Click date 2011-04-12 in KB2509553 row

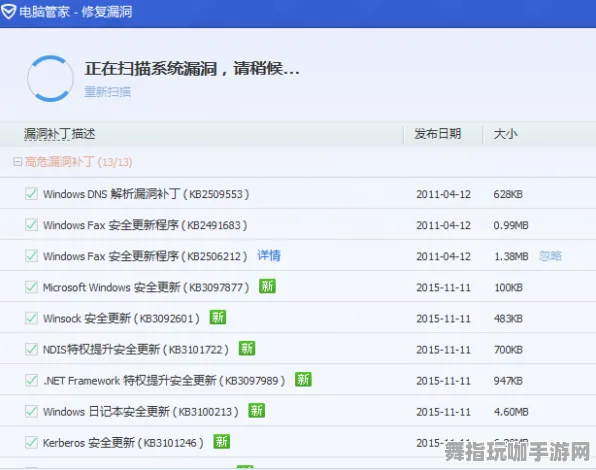[443, 195]
